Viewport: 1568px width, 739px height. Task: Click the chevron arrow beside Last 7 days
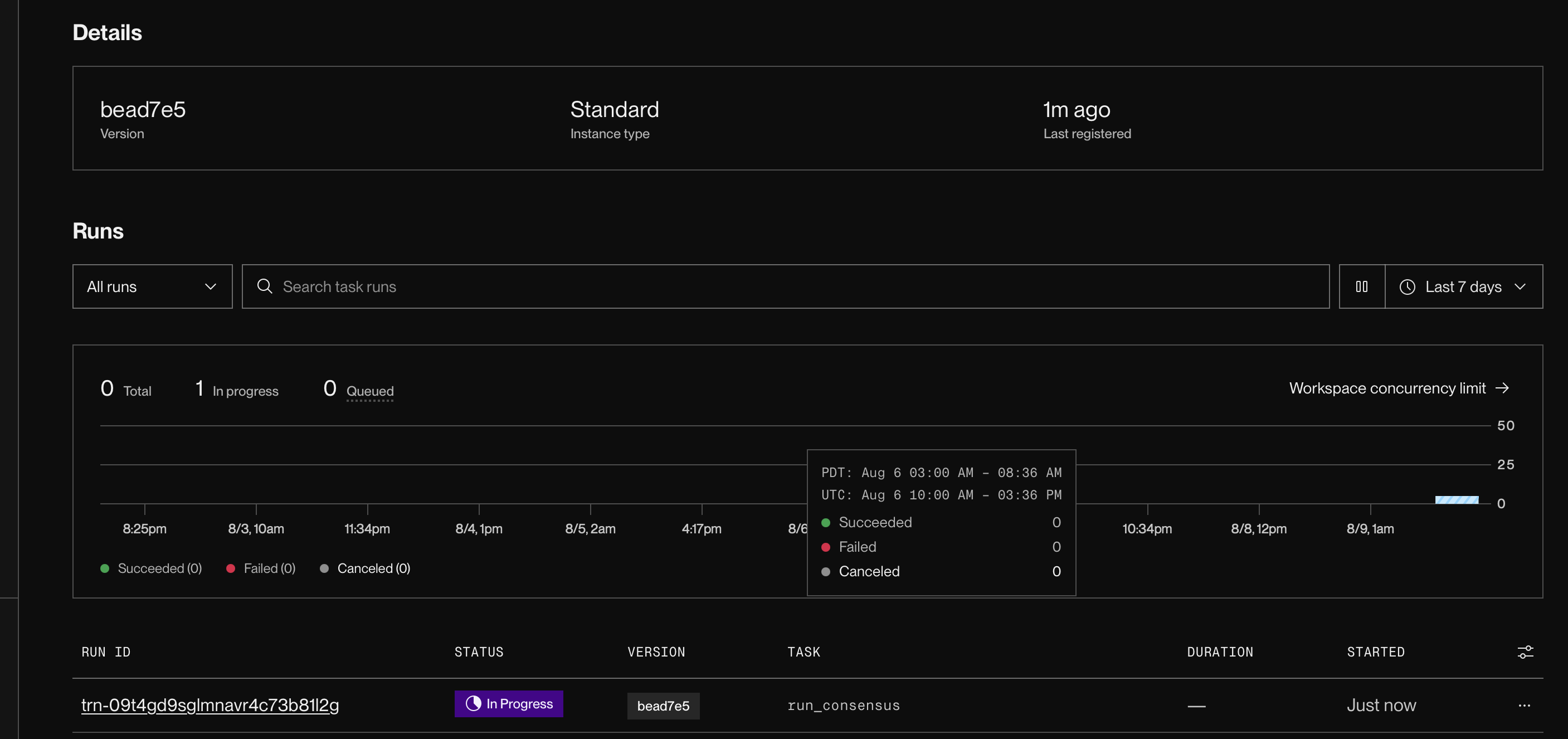(1520, 286)
